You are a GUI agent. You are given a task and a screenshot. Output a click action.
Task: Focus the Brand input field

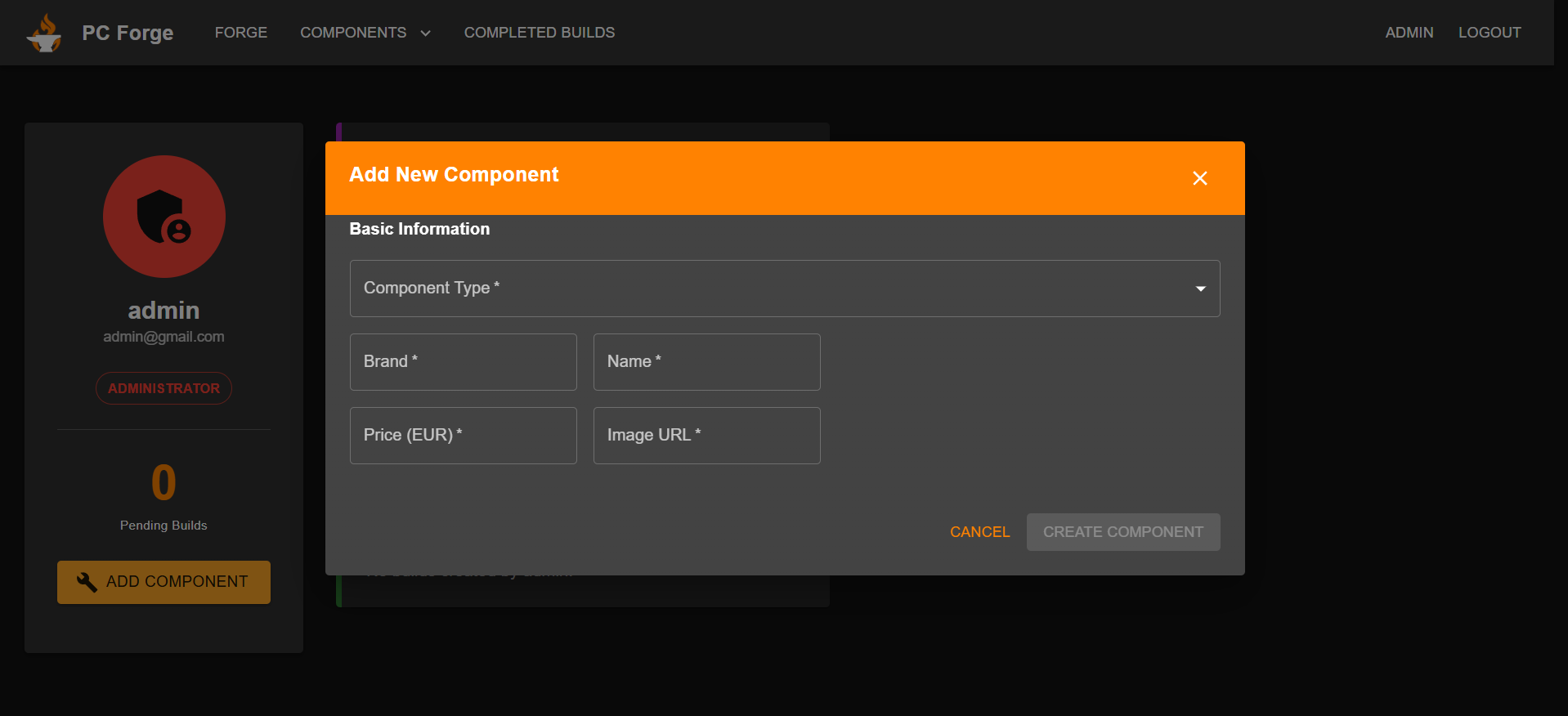tap(463, 362)
